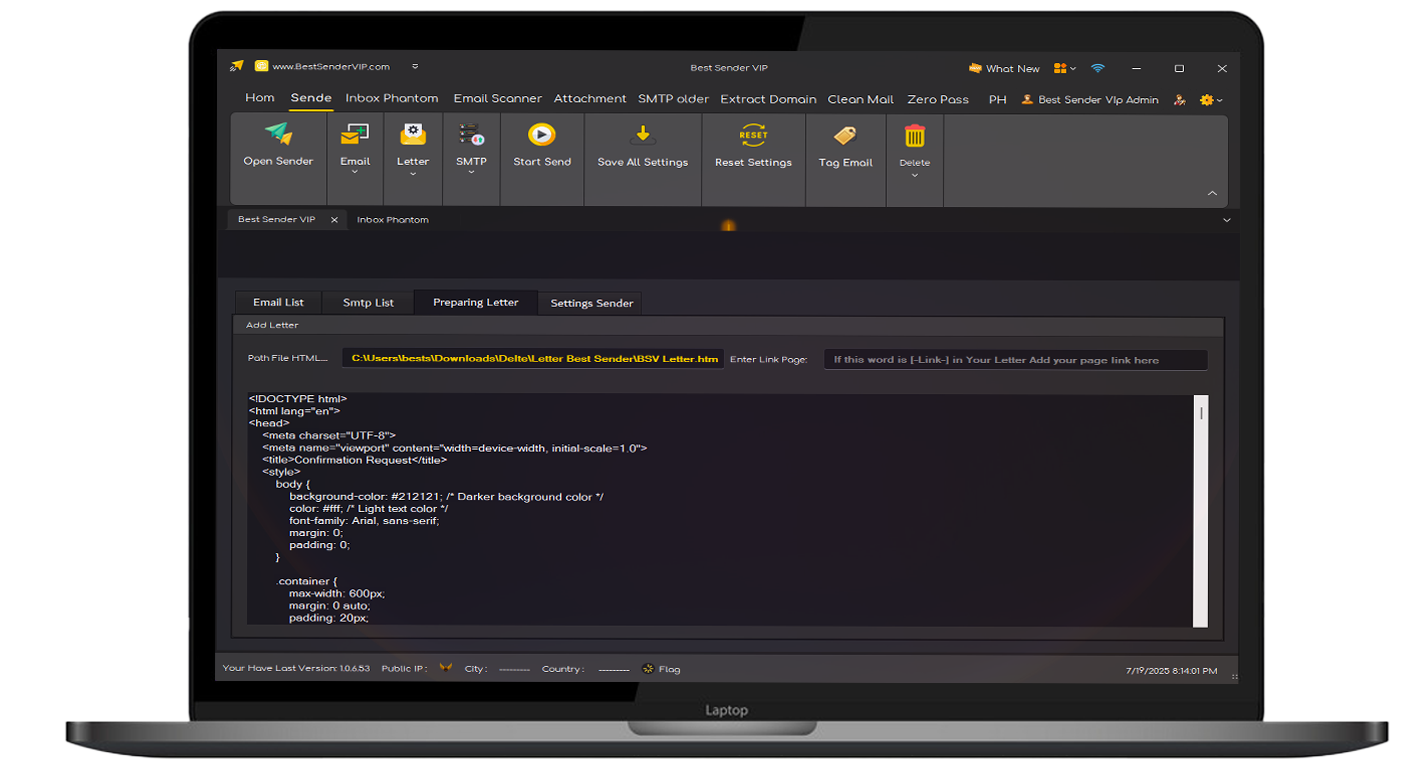1424x780 pixels.
Task: Open the Letter ribbon dropdown
Action: click(x=413, y=172)
